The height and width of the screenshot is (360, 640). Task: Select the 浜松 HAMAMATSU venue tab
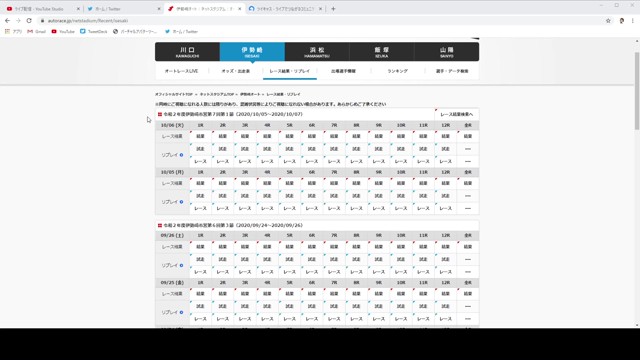click(317, 52)
